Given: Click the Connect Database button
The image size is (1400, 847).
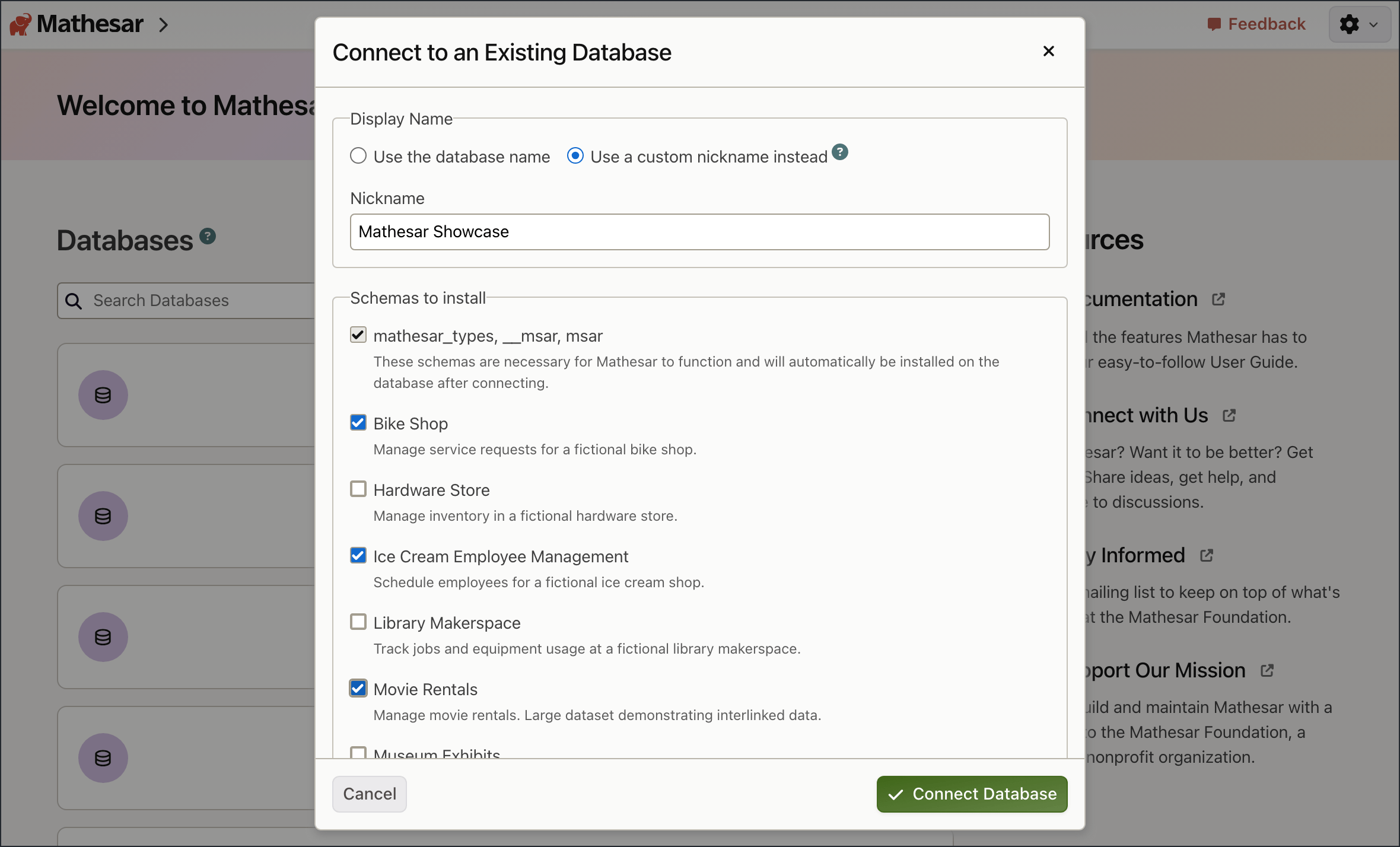Looking at the screenshot, I should pos(972,794).
